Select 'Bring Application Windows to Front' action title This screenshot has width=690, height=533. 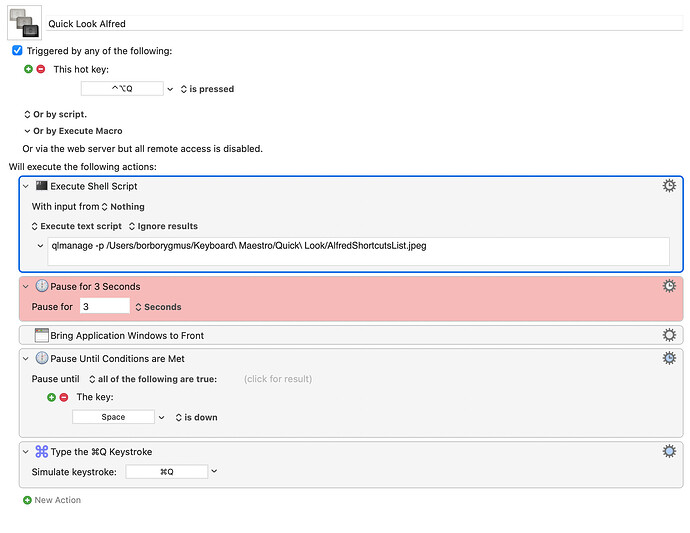click(127, 336)
